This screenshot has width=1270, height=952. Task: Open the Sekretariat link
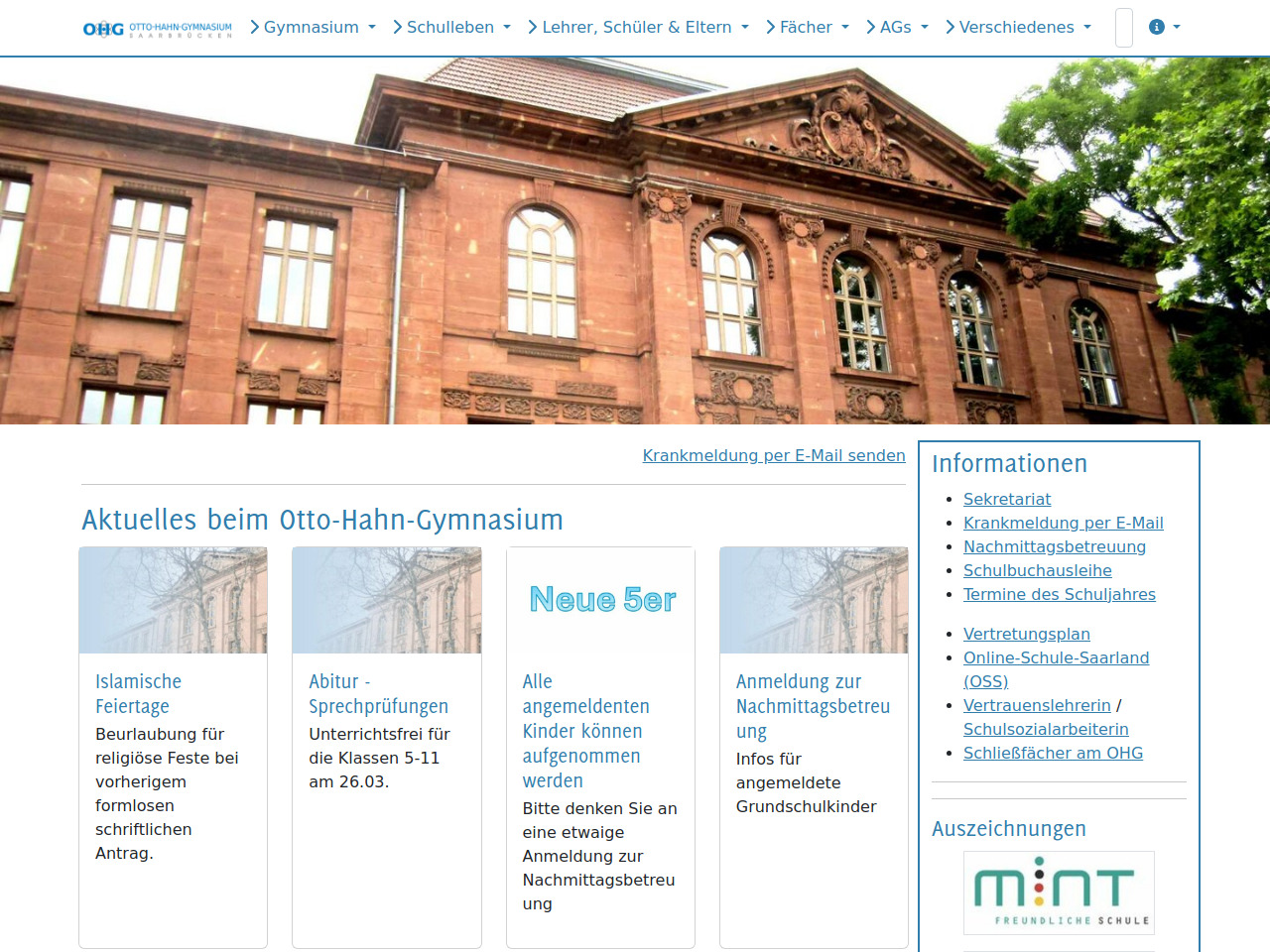click(1007, 499)
